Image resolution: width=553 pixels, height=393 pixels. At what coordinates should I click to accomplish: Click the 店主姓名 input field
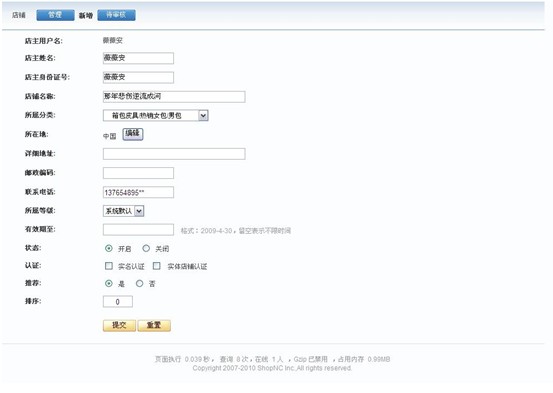[138, 58]
